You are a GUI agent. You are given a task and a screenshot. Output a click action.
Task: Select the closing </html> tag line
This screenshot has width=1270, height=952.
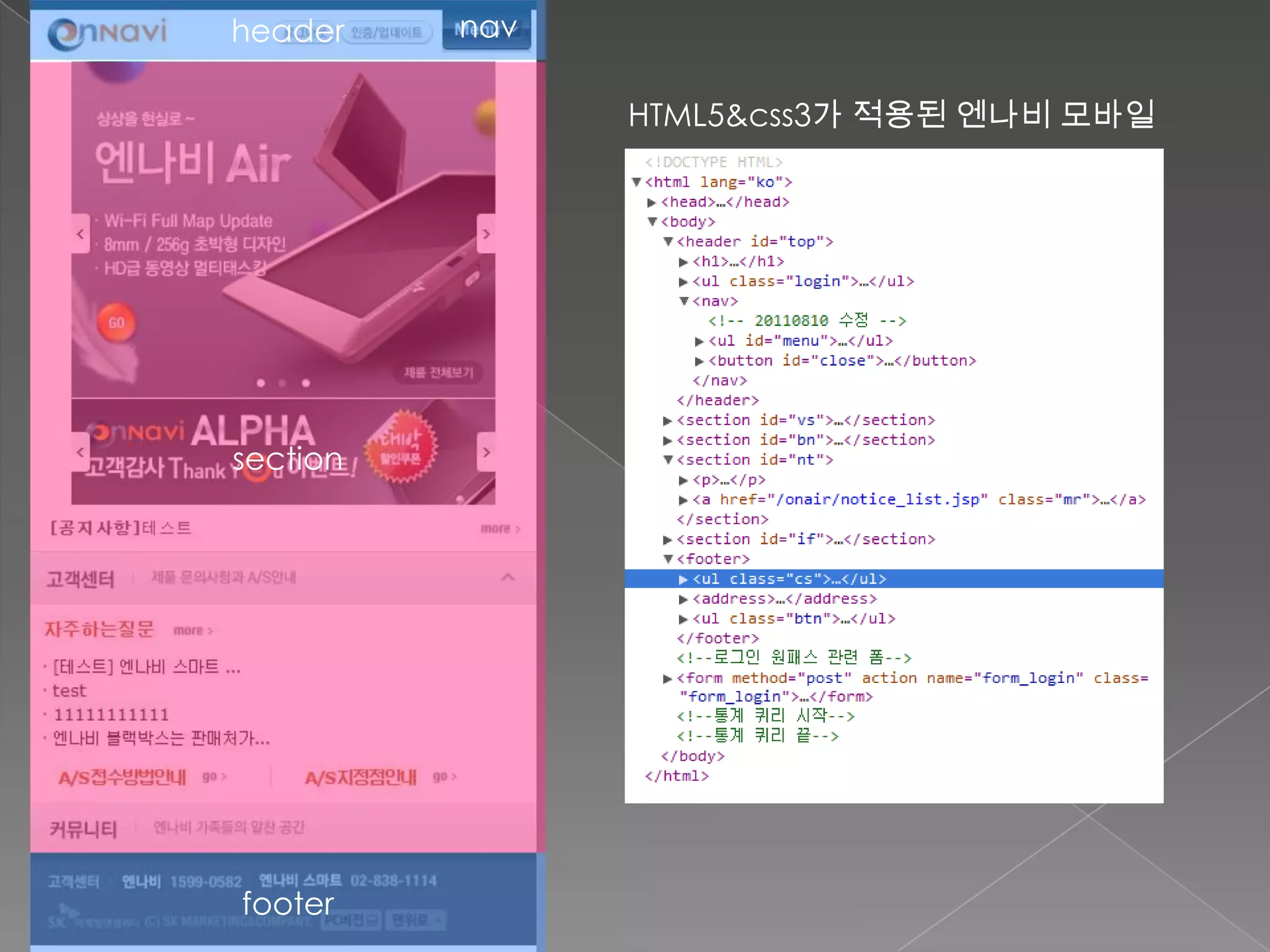click(x=677, y=776)
